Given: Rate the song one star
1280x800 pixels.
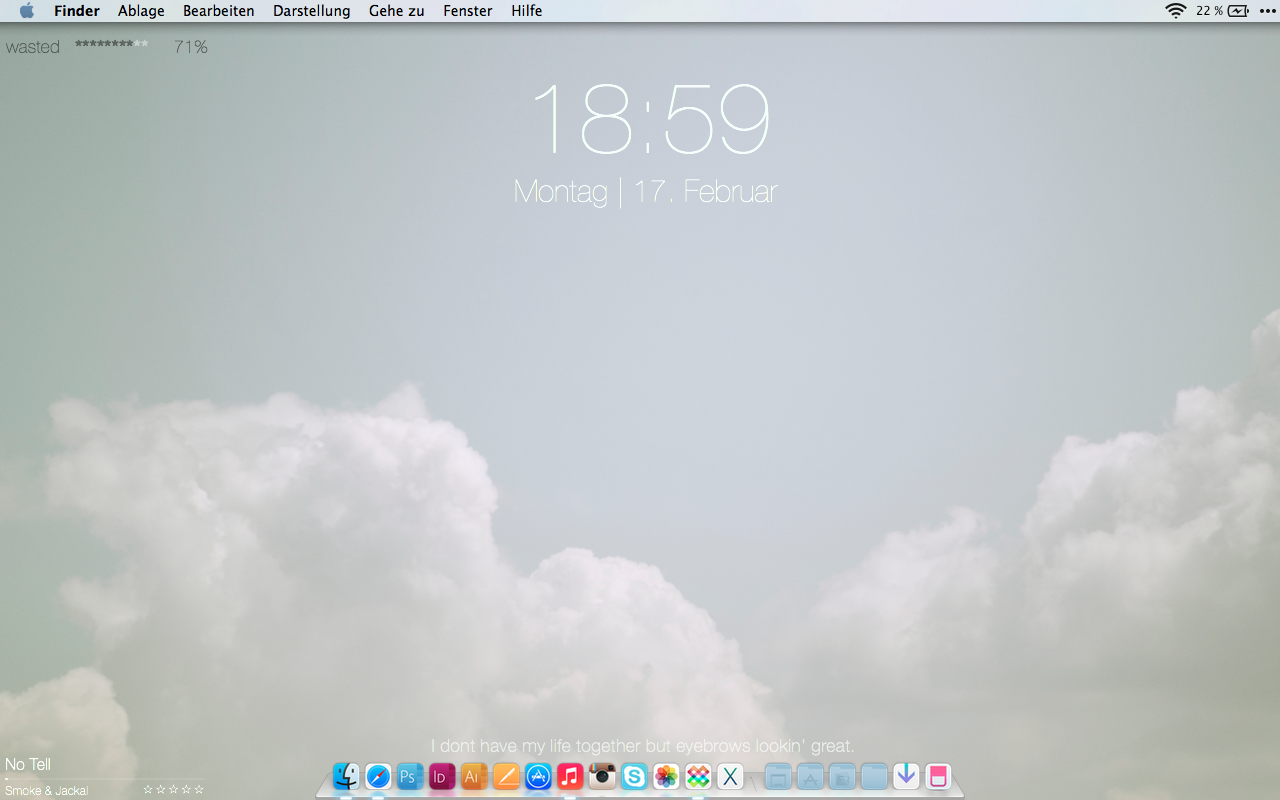Looking at the screenshot, I should coord(148,790).
